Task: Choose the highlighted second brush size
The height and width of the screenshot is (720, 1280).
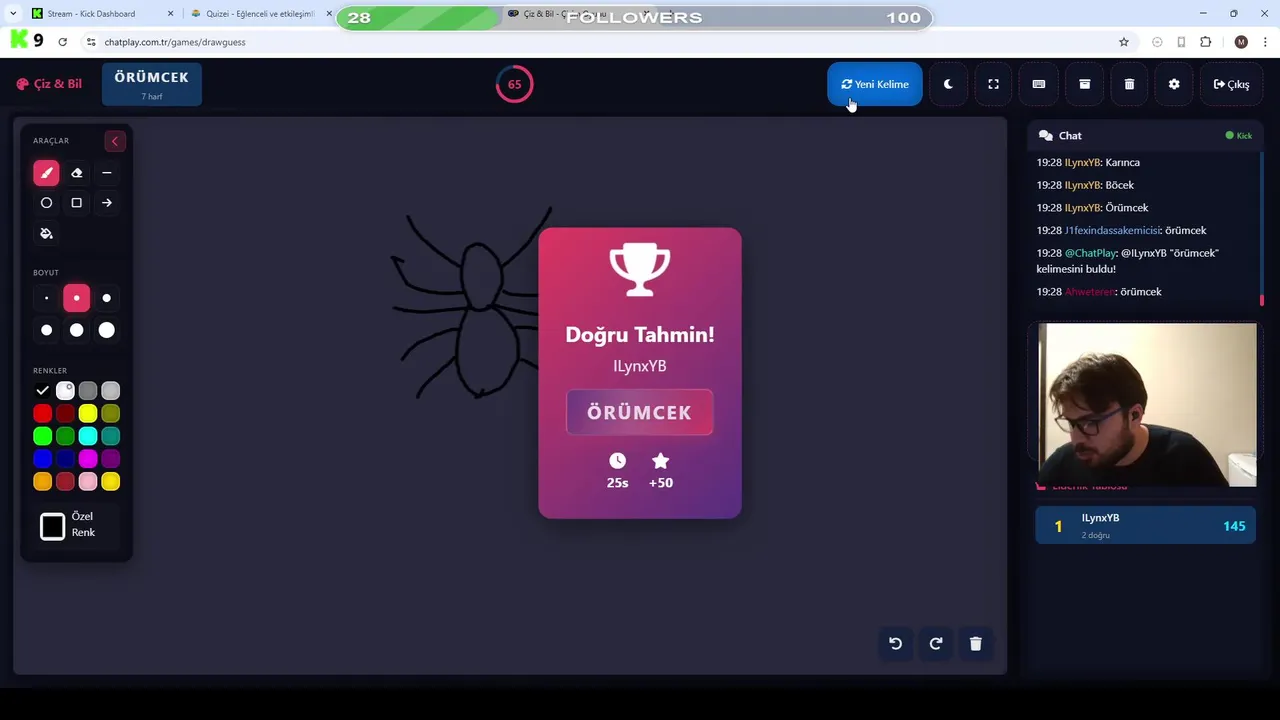Action: 76,298
